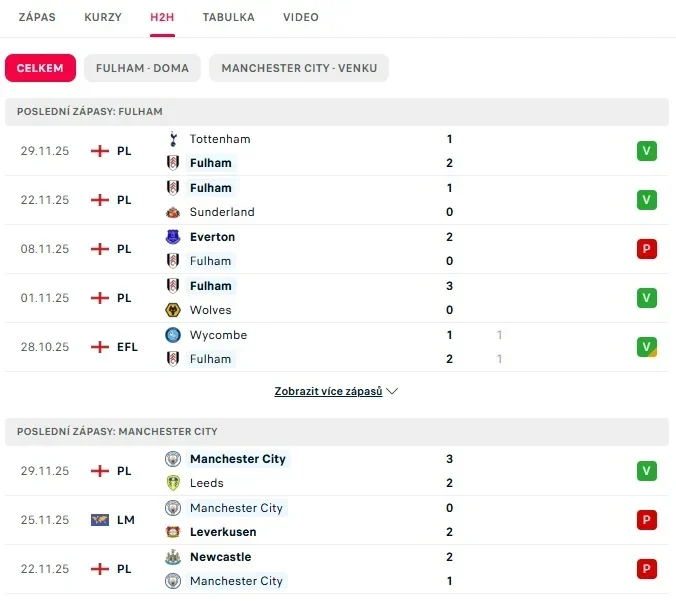Open the Kurzy tab
The height and width of the screenshot is (601, 676).
(x=103, y=18)
